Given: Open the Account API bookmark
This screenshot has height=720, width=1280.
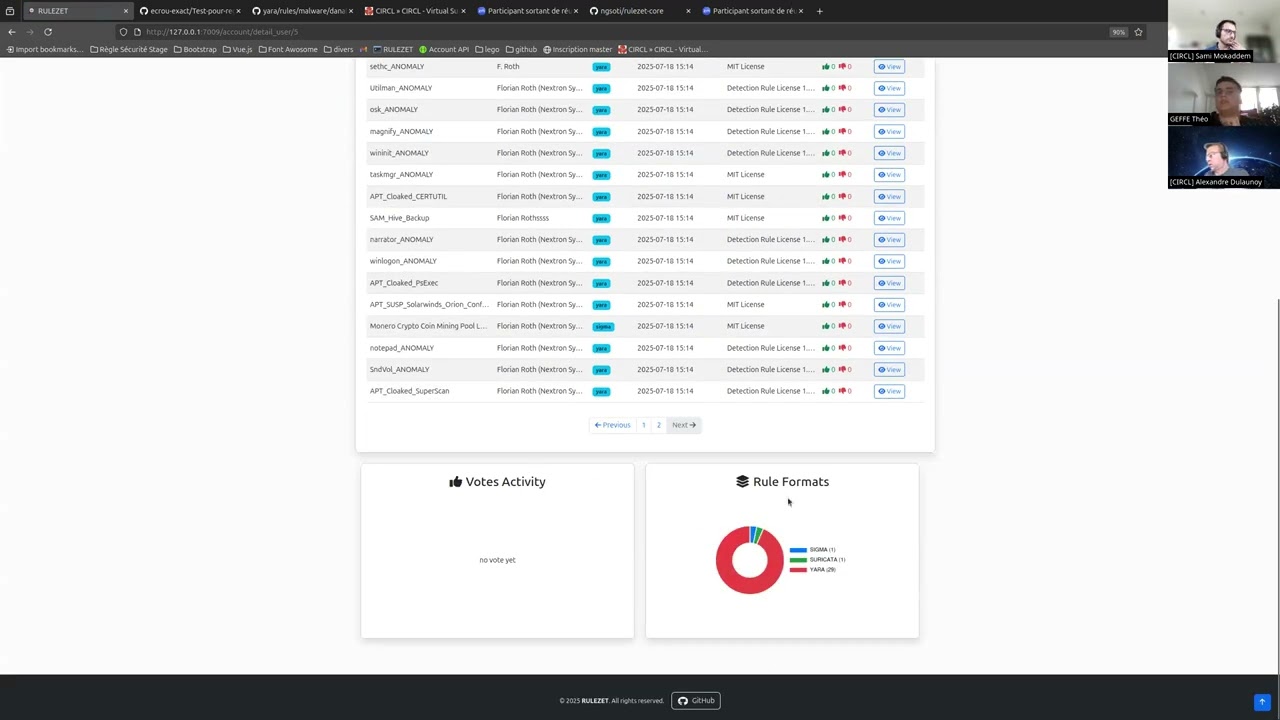Looking at the screenshot, I should click(x=444, y=49).
